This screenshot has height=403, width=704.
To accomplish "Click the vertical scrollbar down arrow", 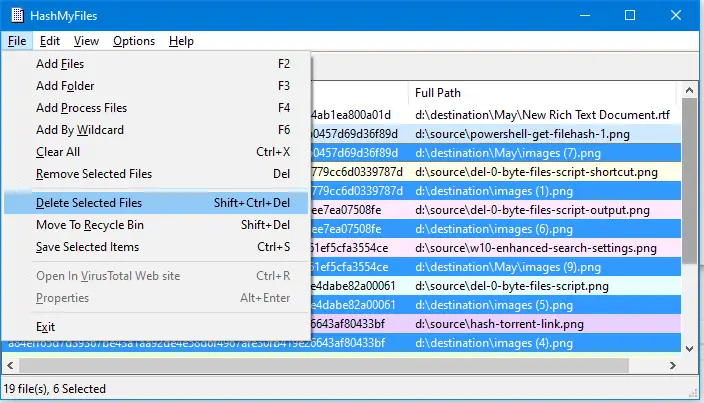I will click(689, 348).
